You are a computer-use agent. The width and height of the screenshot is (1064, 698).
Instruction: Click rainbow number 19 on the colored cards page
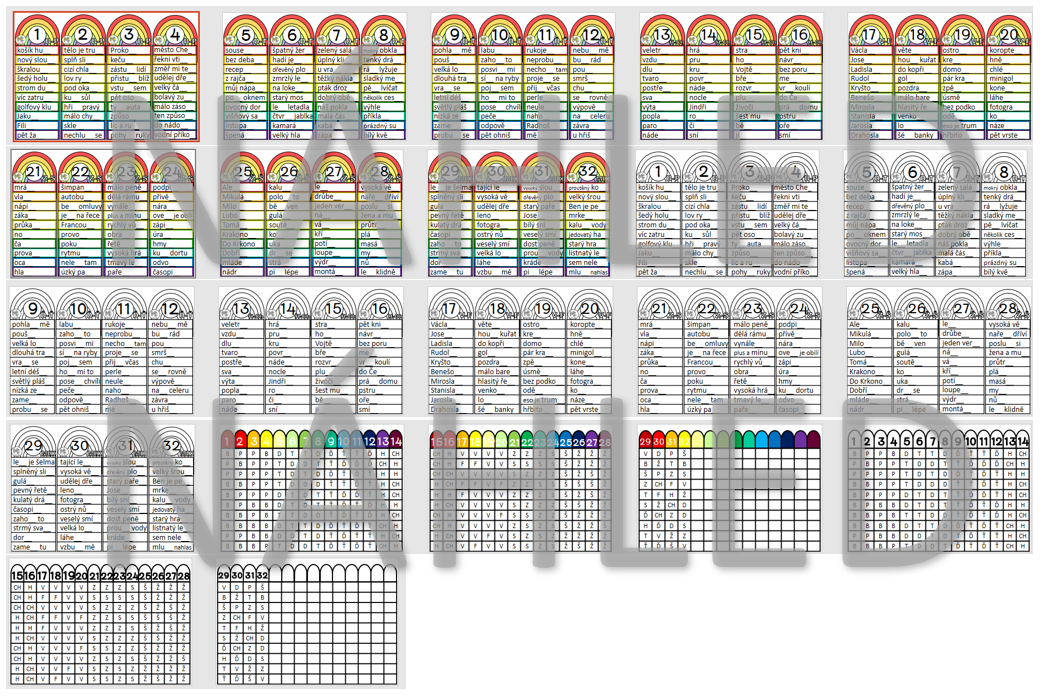point(962,34)
